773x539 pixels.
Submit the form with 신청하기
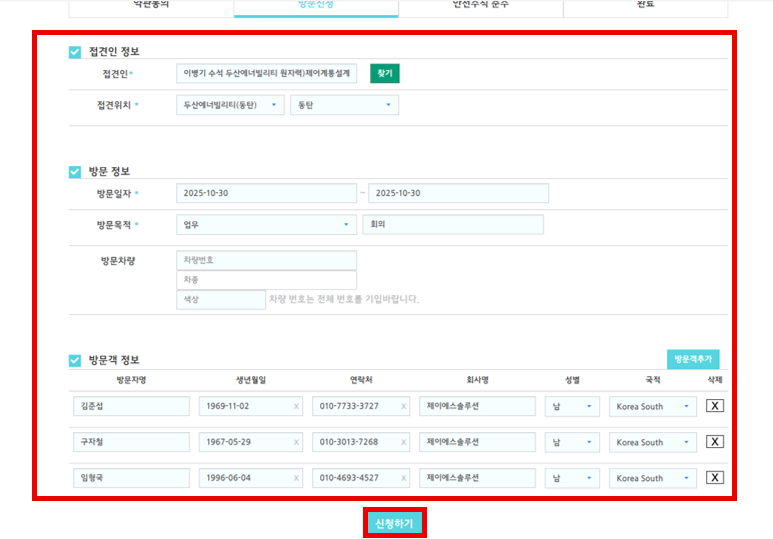tap(394, 523)
